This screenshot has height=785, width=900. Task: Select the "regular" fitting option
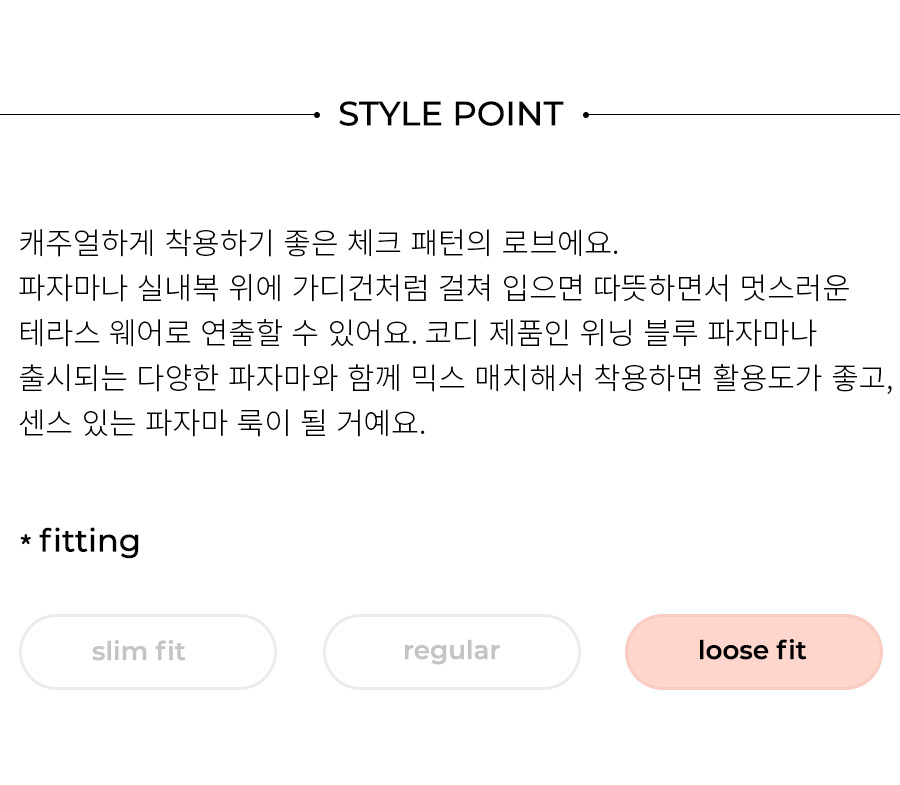452,651
